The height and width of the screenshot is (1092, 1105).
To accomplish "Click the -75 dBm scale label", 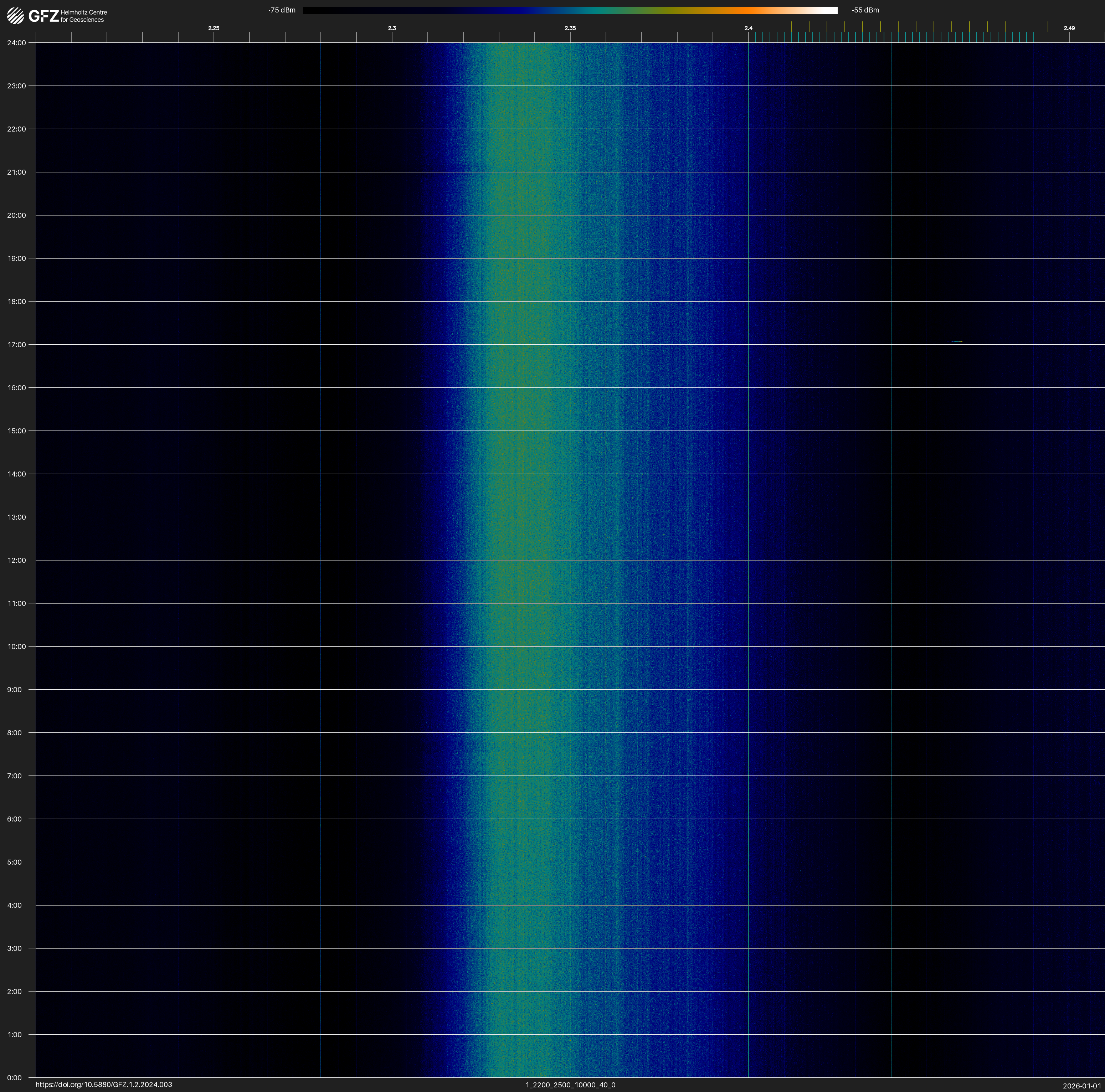I will pyautogui.click(x=282, y=10).
